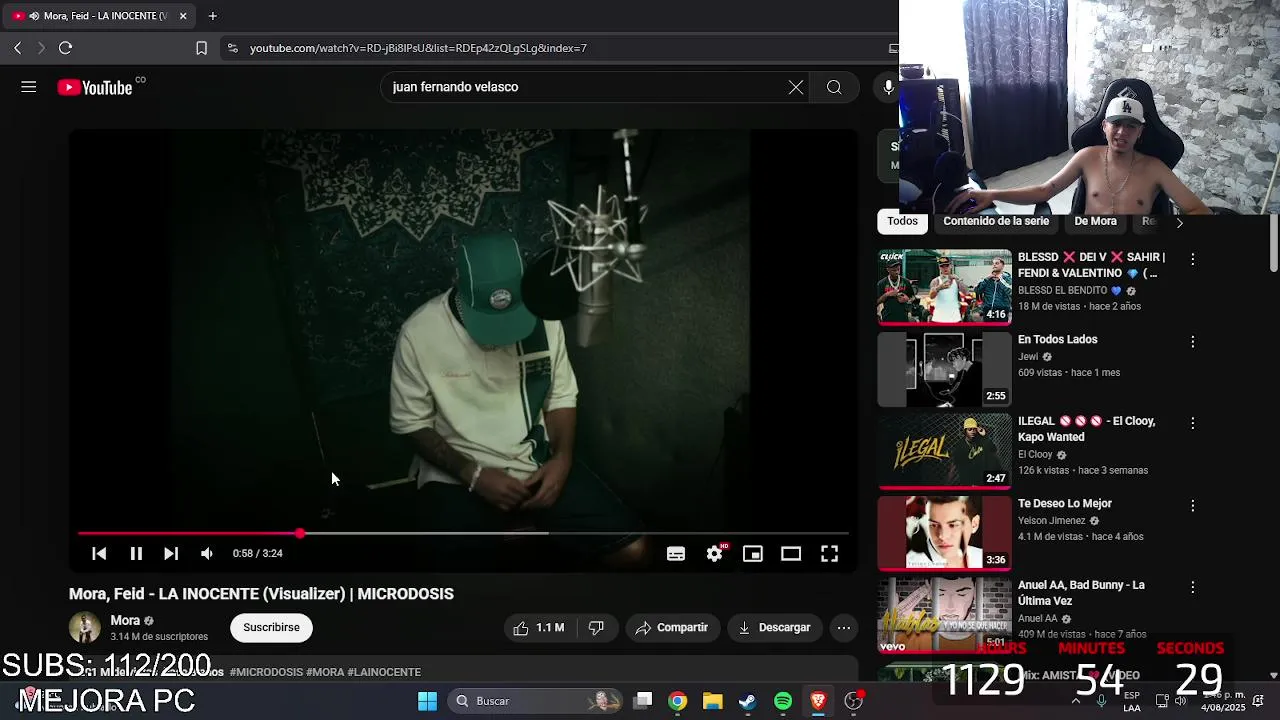This screenshot has width=1280, height=720.
Task: Switch to miniplayer mode
Action: click(753, 553)
